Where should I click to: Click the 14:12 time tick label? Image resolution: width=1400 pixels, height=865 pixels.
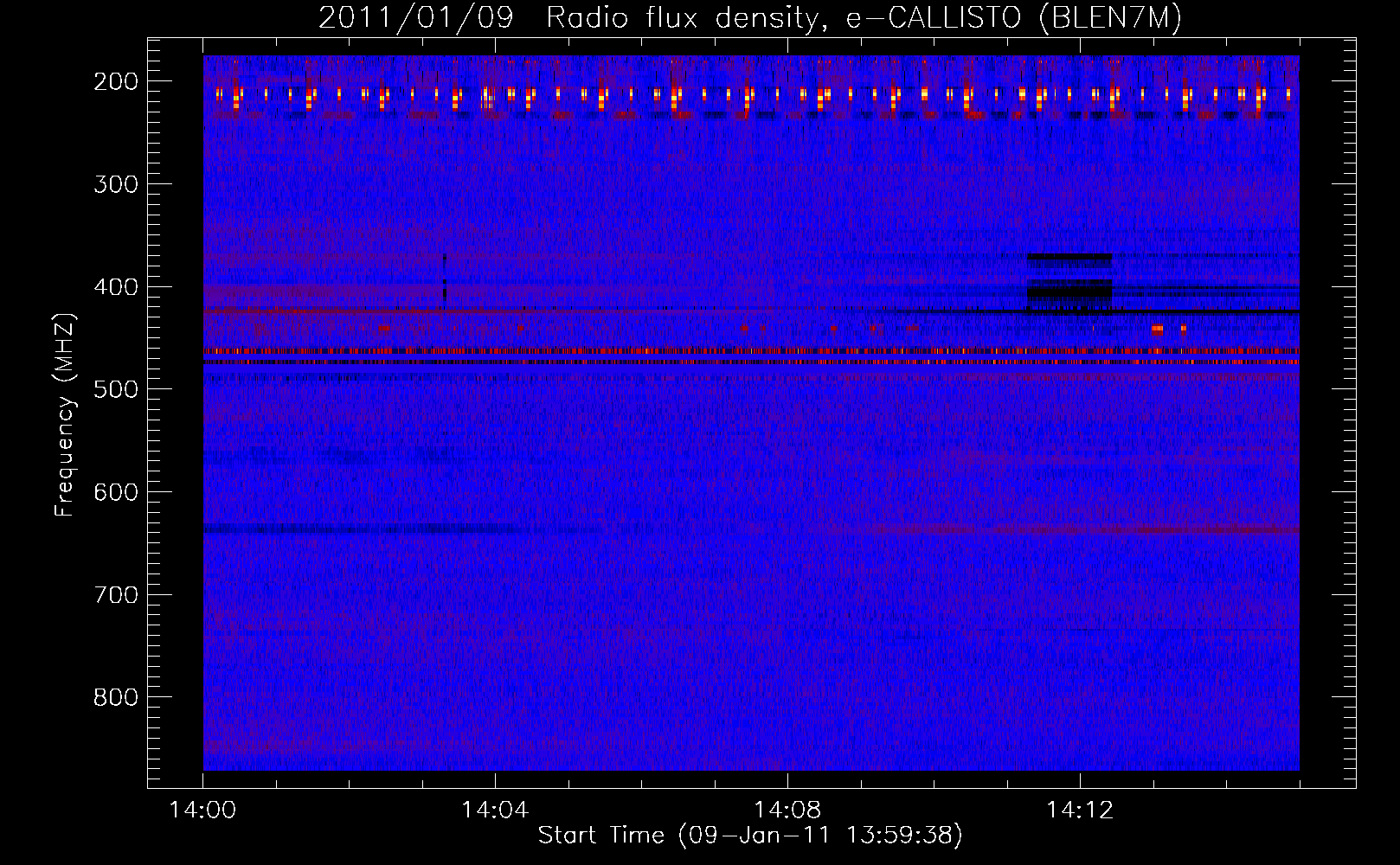(1079, 811)
